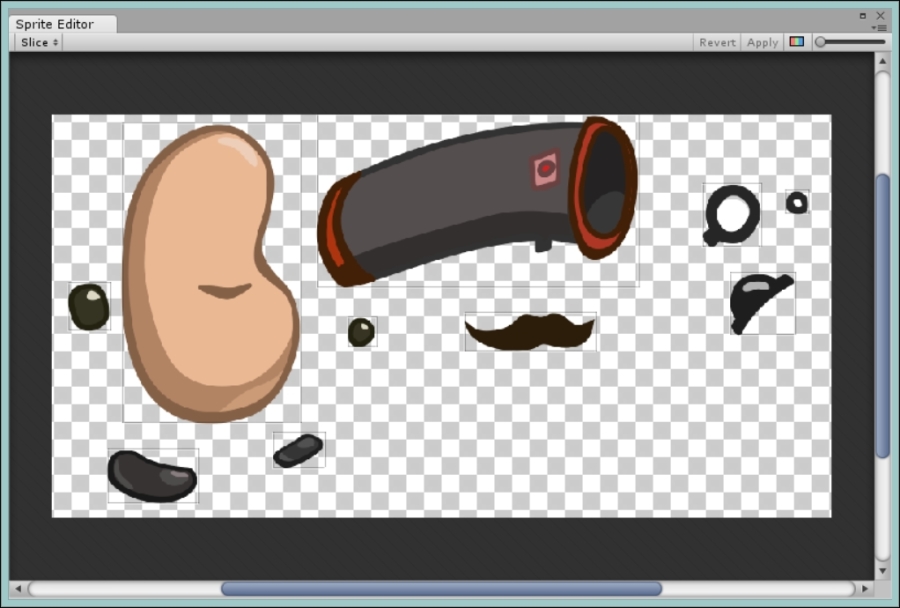Screen dimensions: 900x608
Task: Close the Sprite Editor window
Action: (x=880, y=16)
